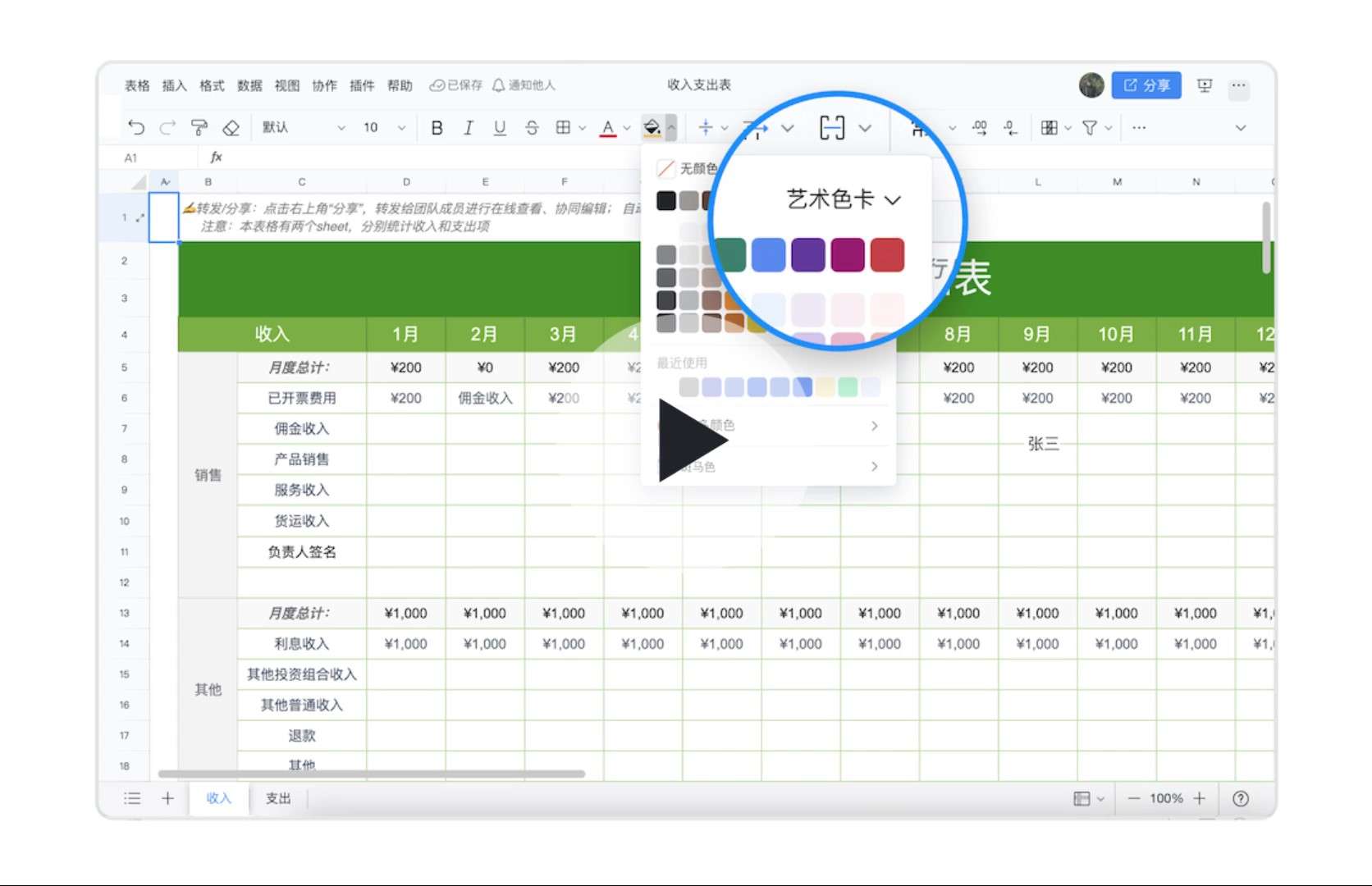Pick the magnified purple color swatch
This screenshot has height=886, width=1372.
pyautogui.click(x=807, y=254)
